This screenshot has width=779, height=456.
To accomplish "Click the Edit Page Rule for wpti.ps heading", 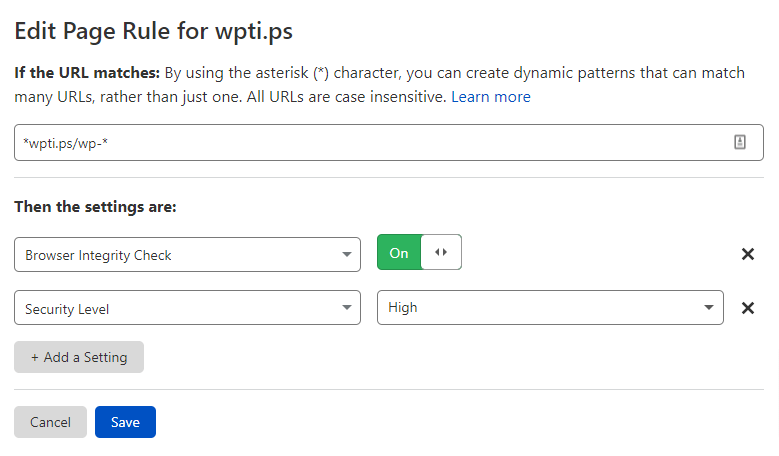I will pyautogui.click(x=154, y=31).
